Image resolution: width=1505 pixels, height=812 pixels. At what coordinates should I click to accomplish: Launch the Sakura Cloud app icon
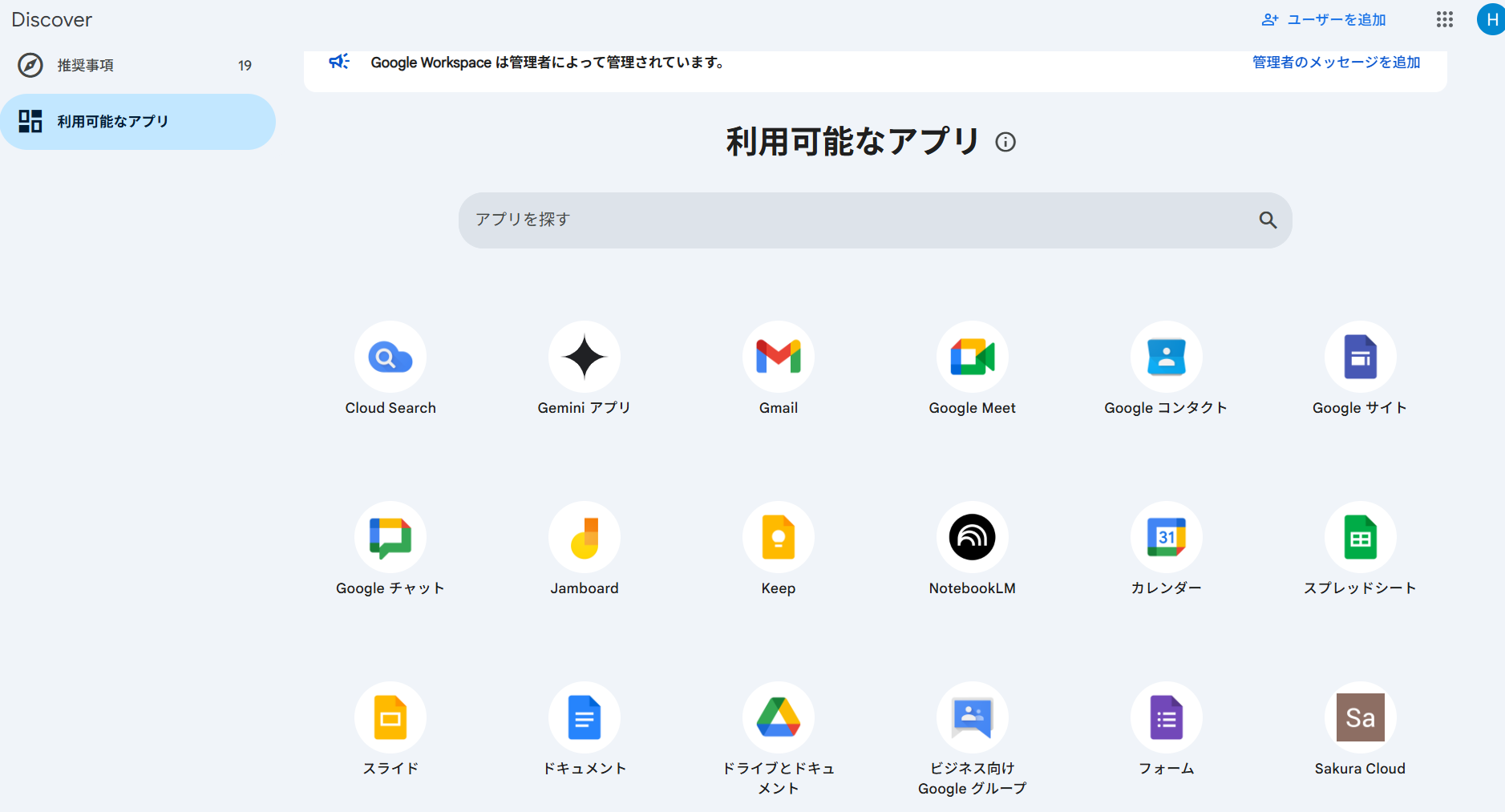click(1361, 717)
